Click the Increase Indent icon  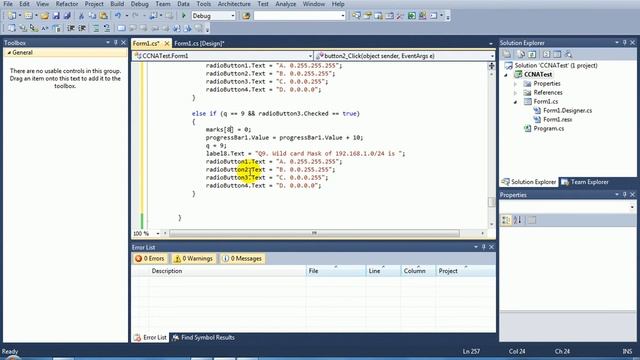click(82, 28)
